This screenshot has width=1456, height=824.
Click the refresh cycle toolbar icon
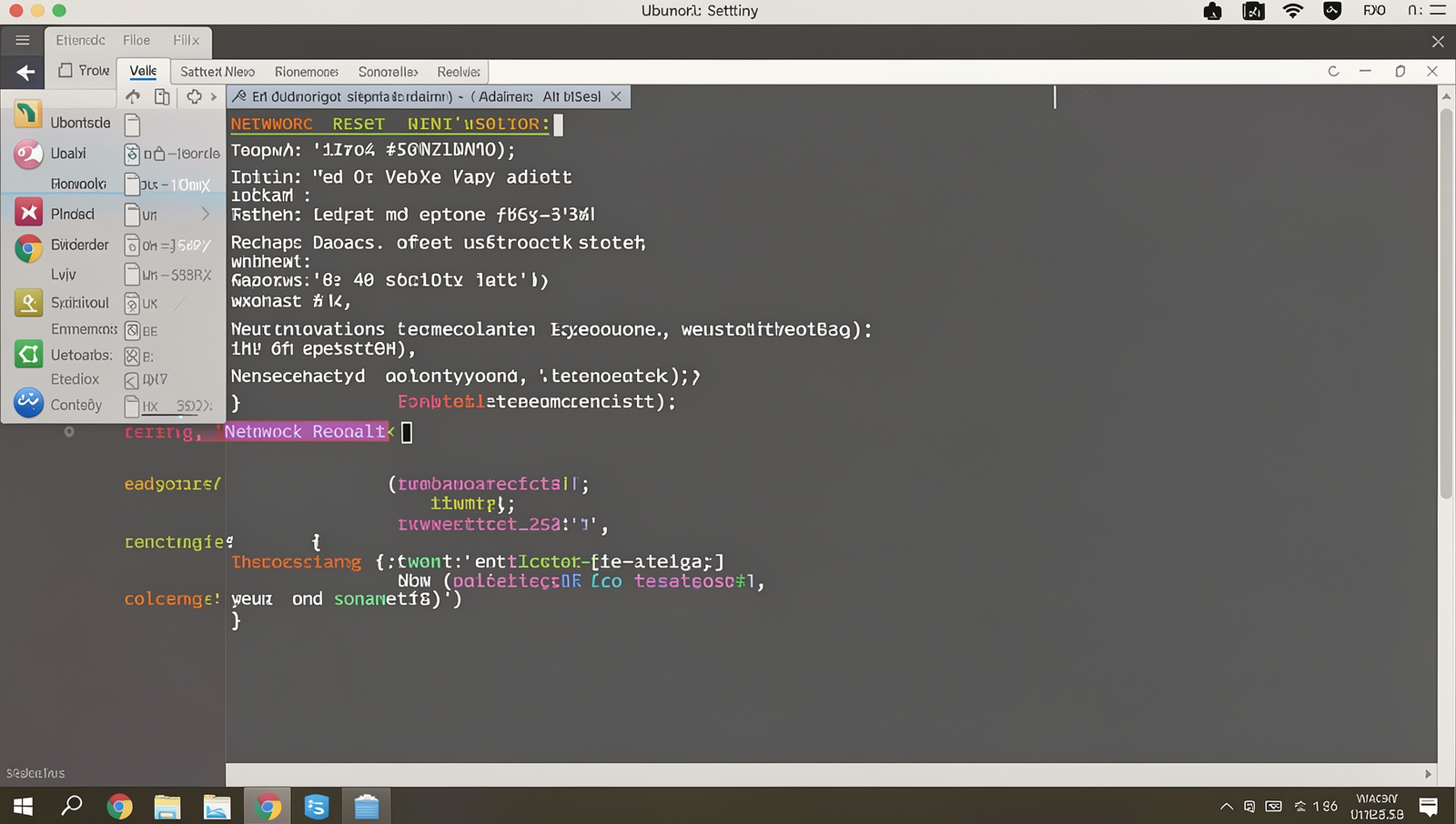pyautogui.click(x=194, y=96)
